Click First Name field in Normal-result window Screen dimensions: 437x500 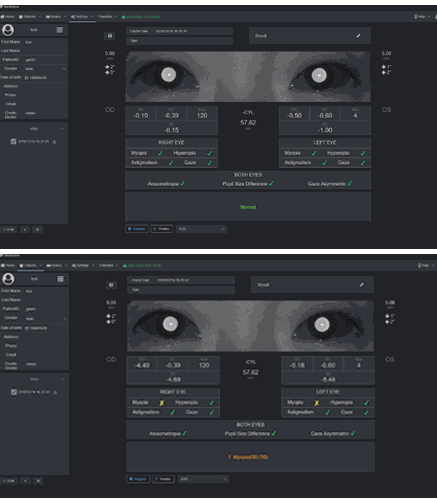46,42
